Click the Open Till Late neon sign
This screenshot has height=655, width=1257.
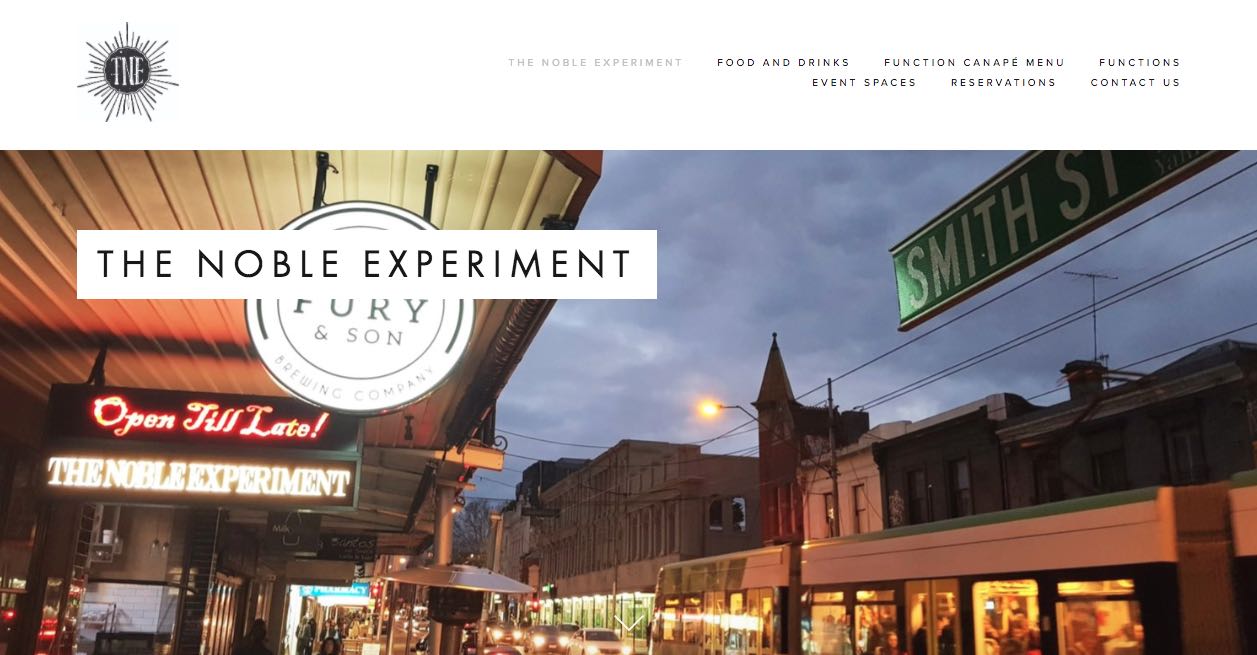coord(208,417)
